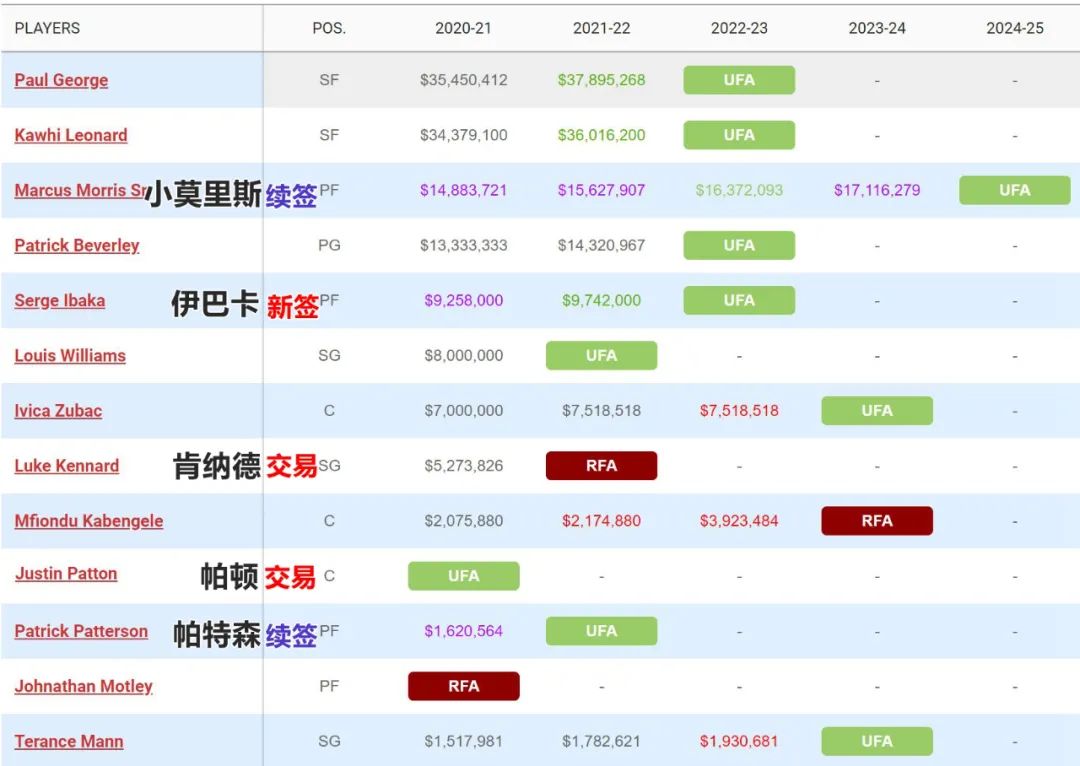This screenshot has height=766, width=1080.
Task: Click Justin Patton's 2020-21 UFA badge
Action: pos(464,576)
